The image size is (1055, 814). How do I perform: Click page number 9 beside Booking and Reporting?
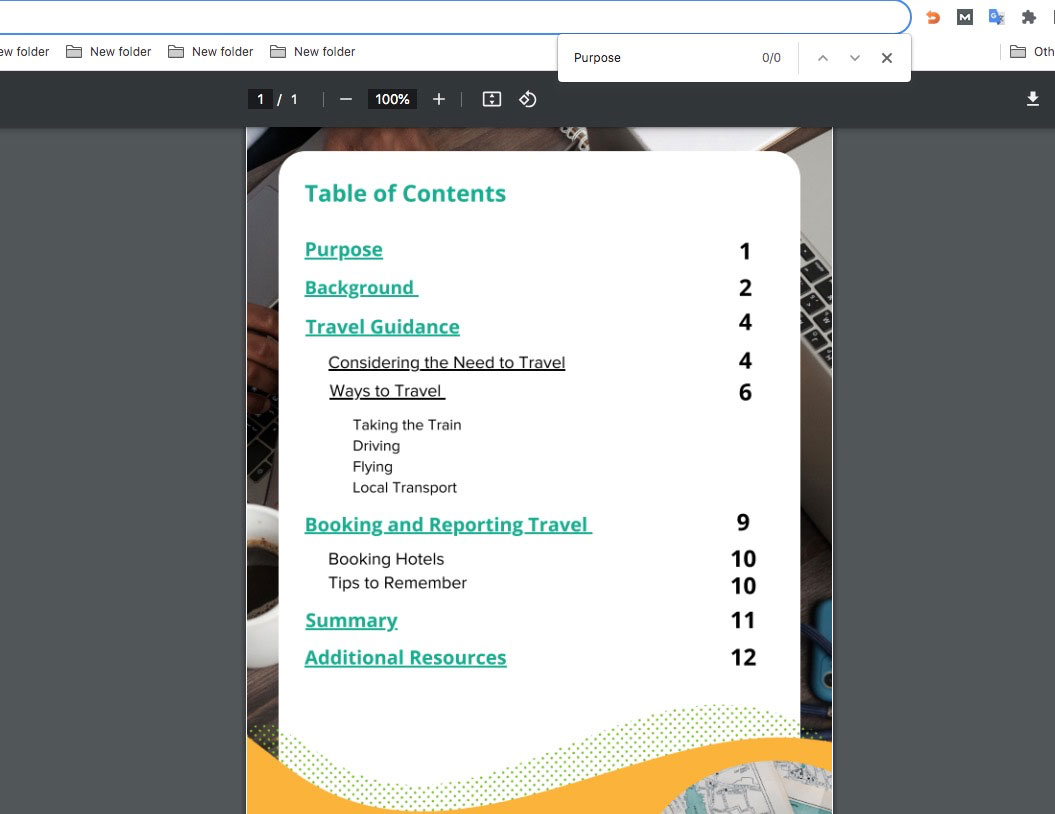(743, 522)
